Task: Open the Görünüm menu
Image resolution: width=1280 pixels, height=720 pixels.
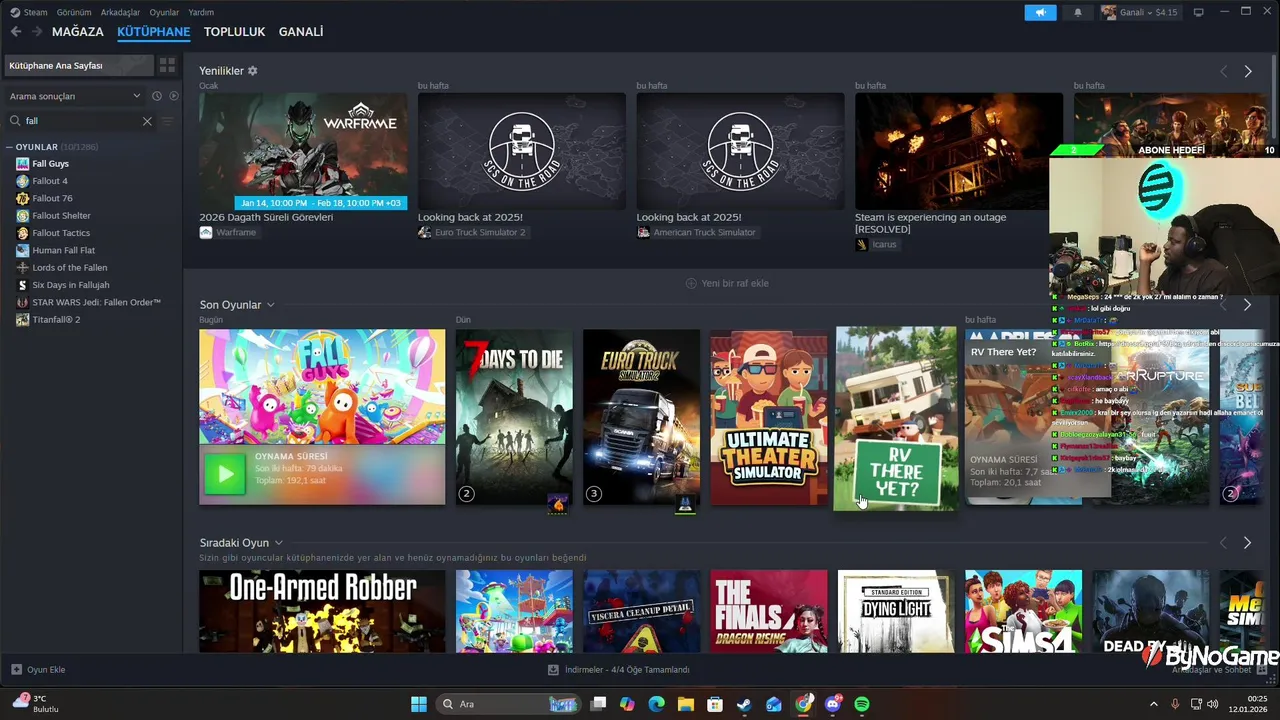Action: click(74, 12)
